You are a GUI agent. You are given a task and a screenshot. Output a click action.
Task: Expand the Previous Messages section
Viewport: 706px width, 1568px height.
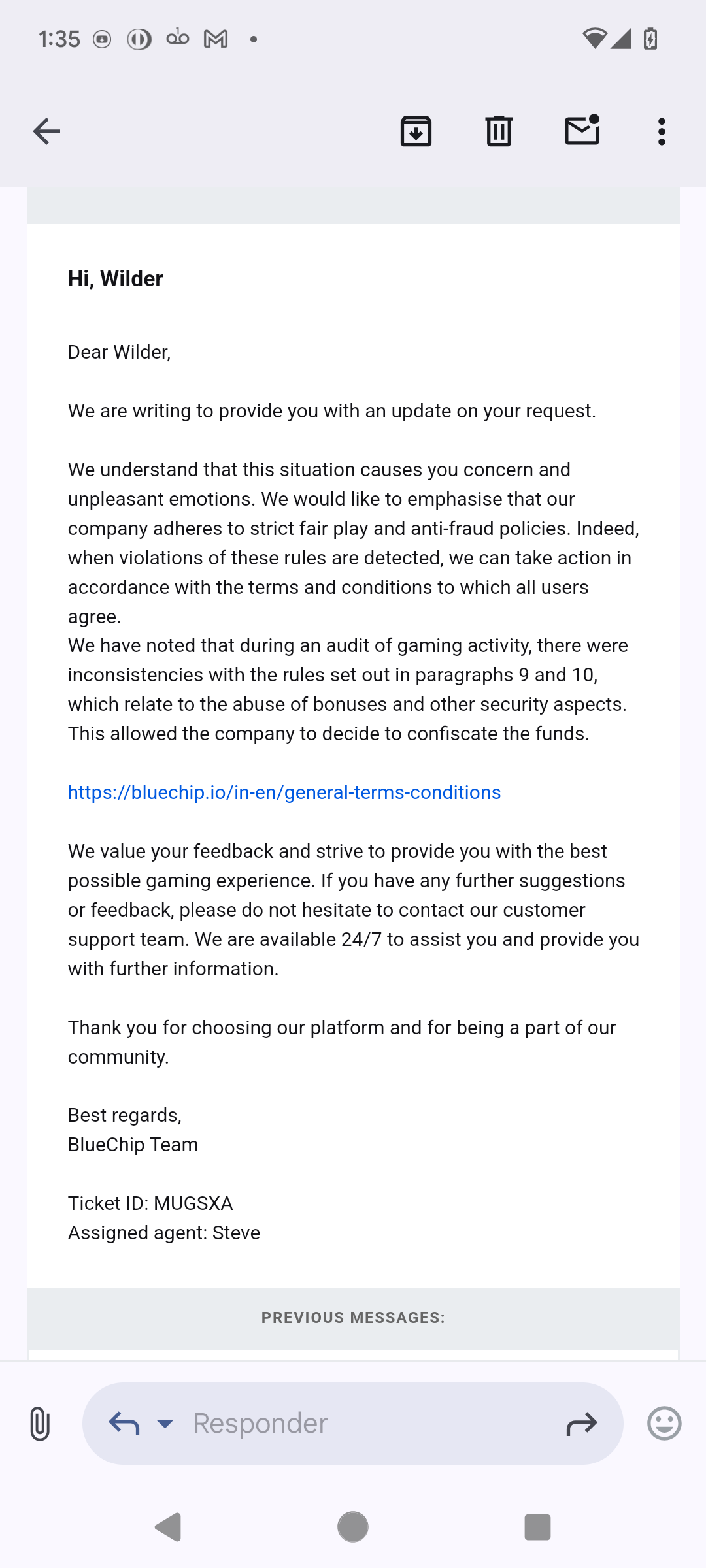pos(353,1318)
